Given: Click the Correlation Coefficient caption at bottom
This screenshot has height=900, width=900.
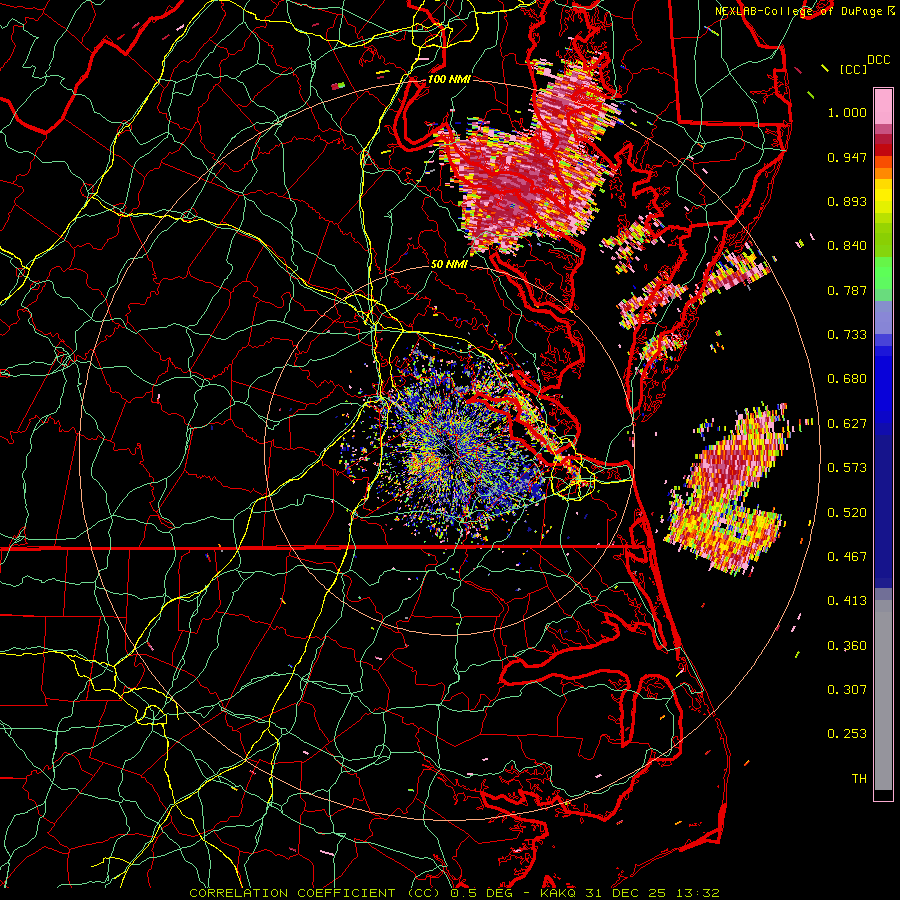Looking at the screenshot, I should tap(455, 893).
